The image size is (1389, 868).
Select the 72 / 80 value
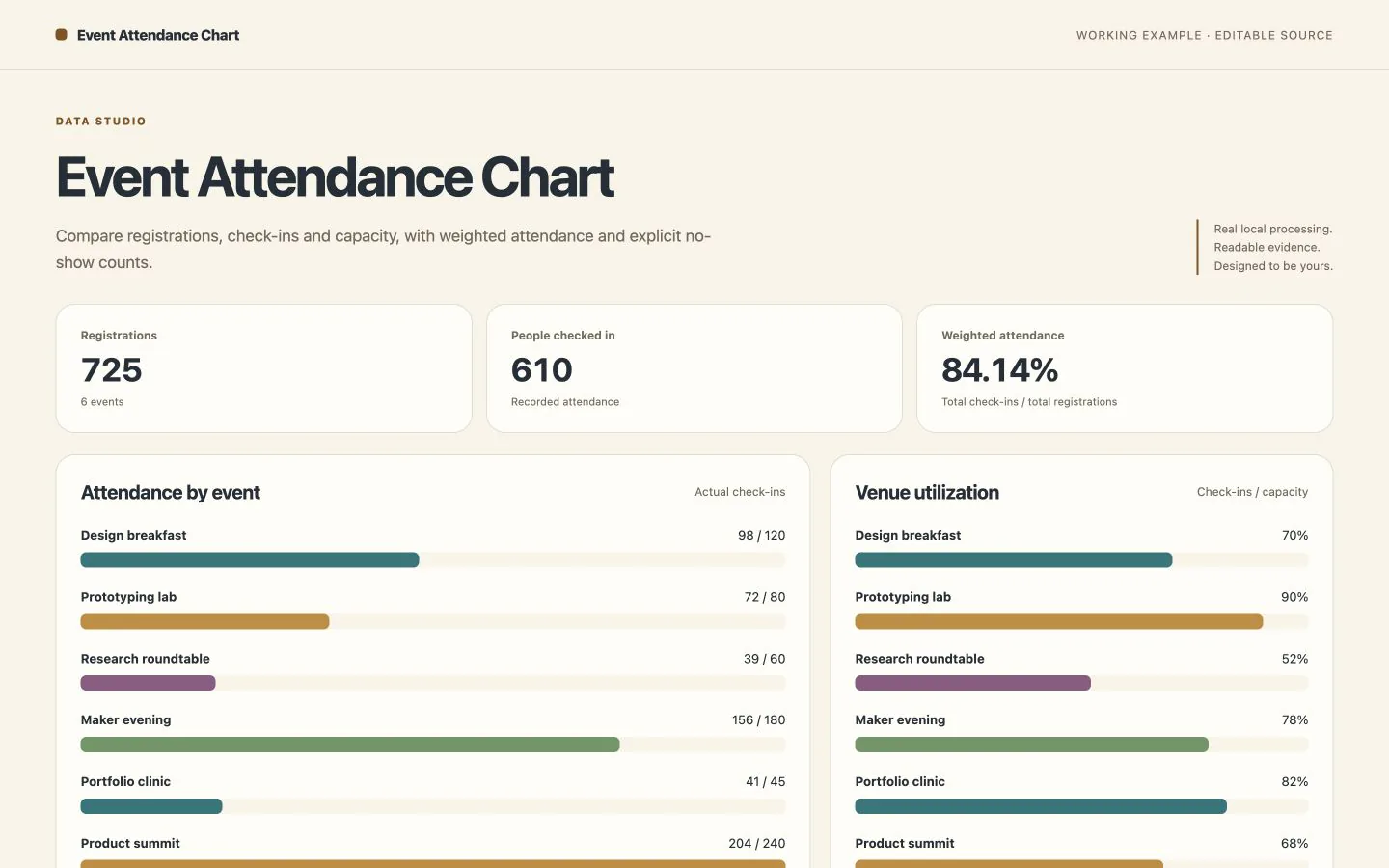(765, 597)
